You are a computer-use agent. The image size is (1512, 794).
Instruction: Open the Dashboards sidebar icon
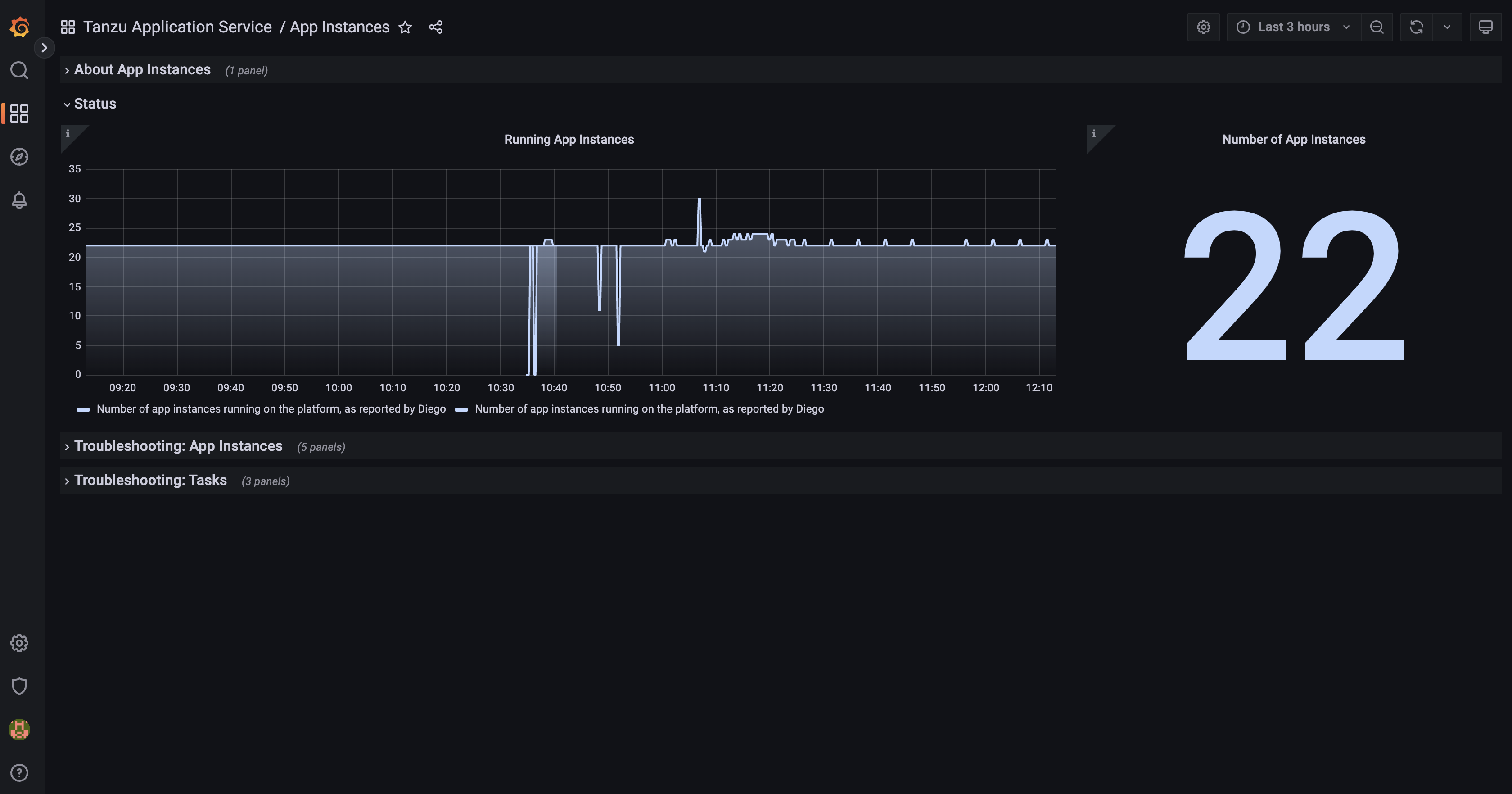(19, 113)
